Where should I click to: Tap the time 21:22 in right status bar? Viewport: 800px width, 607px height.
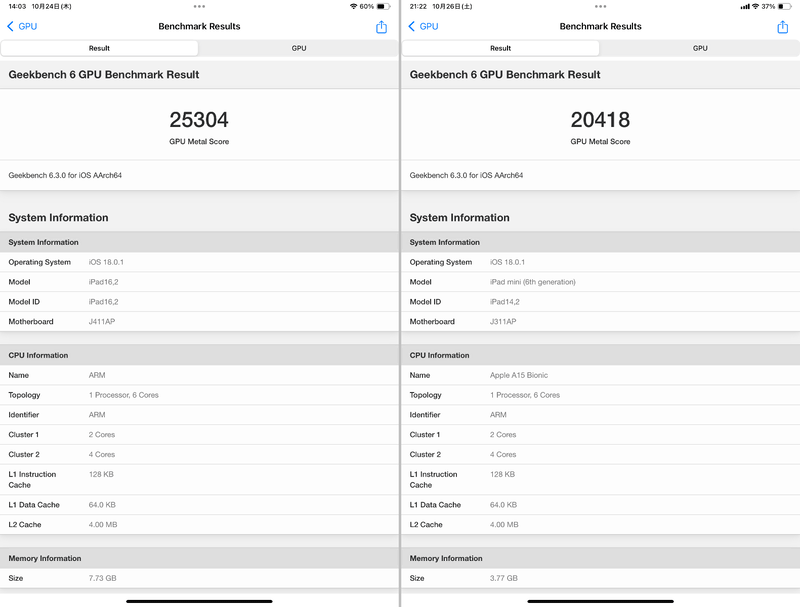418,7
